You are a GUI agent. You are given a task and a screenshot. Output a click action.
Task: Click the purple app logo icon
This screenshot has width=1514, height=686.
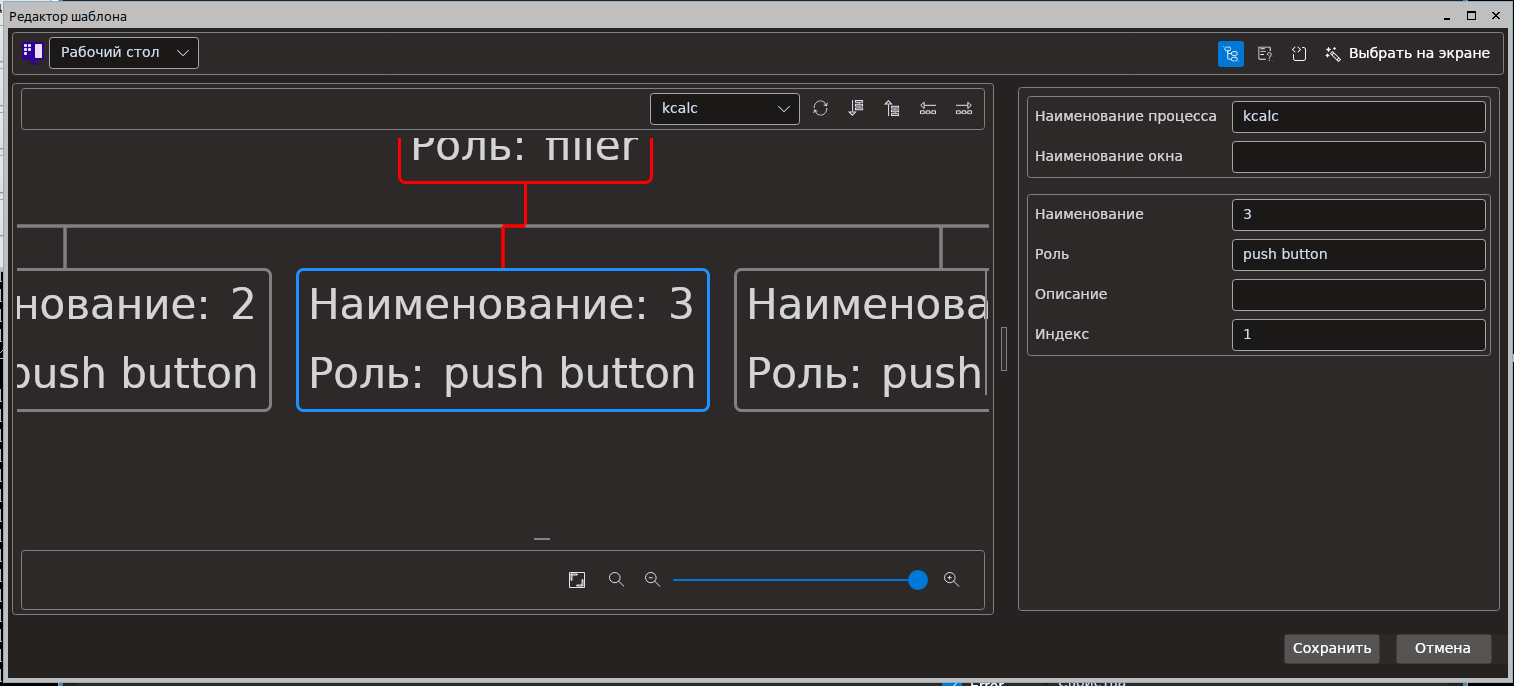[x=32, y=52]
